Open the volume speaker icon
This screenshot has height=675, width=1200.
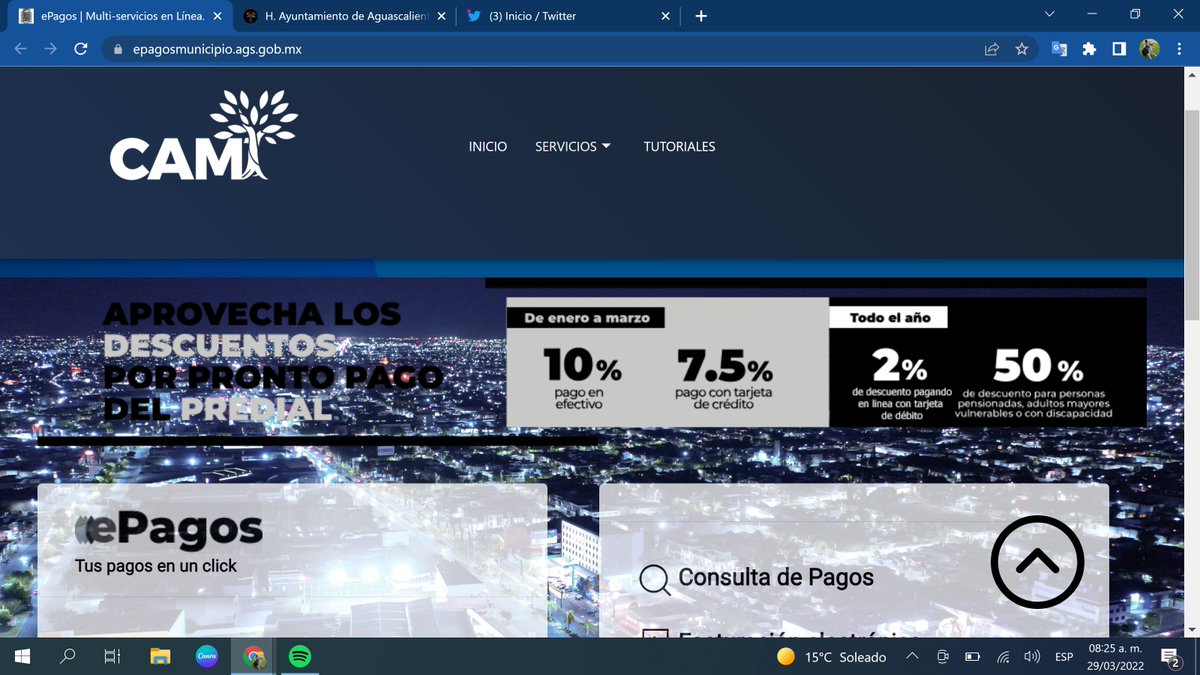[1032, 657]
